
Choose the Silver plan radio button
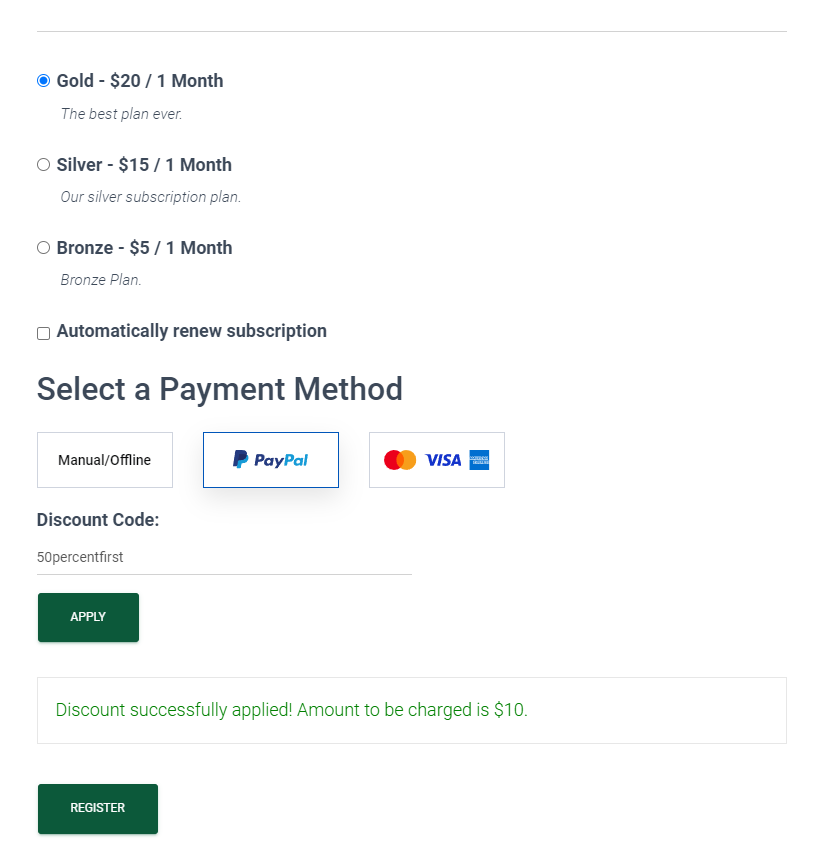[x=43, y=165]
